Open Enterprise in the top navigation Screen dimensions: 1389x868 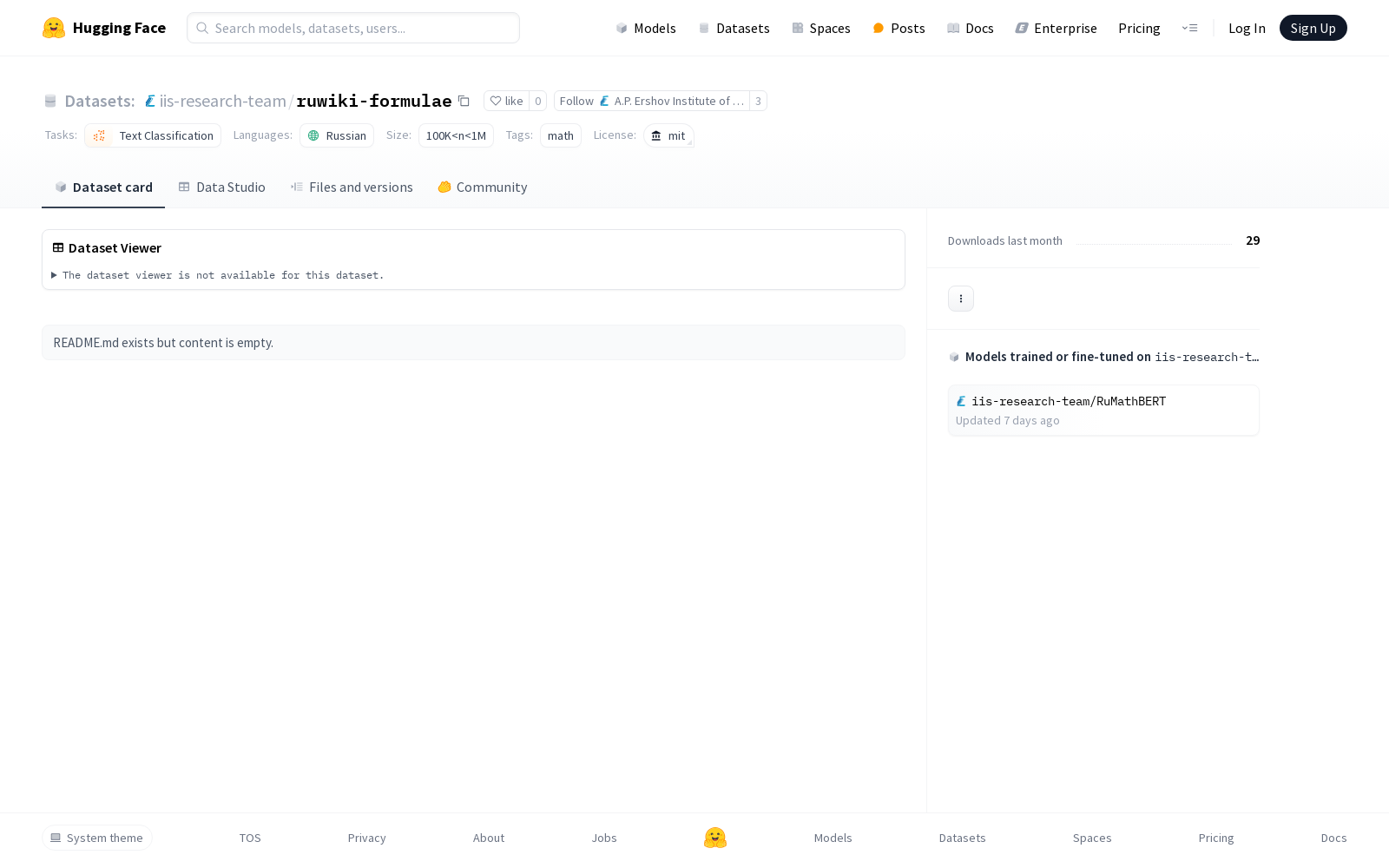[1057, 28]
